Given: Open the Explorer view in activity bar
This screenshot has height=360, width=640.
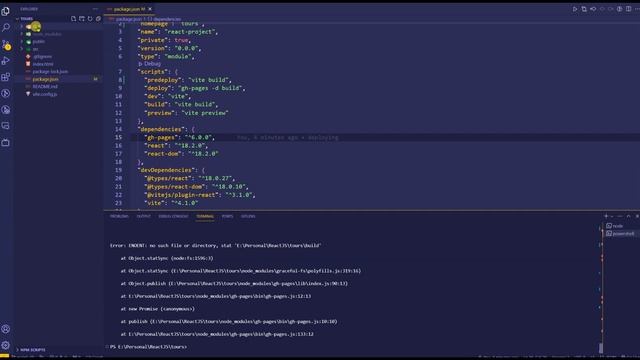Looking at the screenshot, I should pos(6,11).
